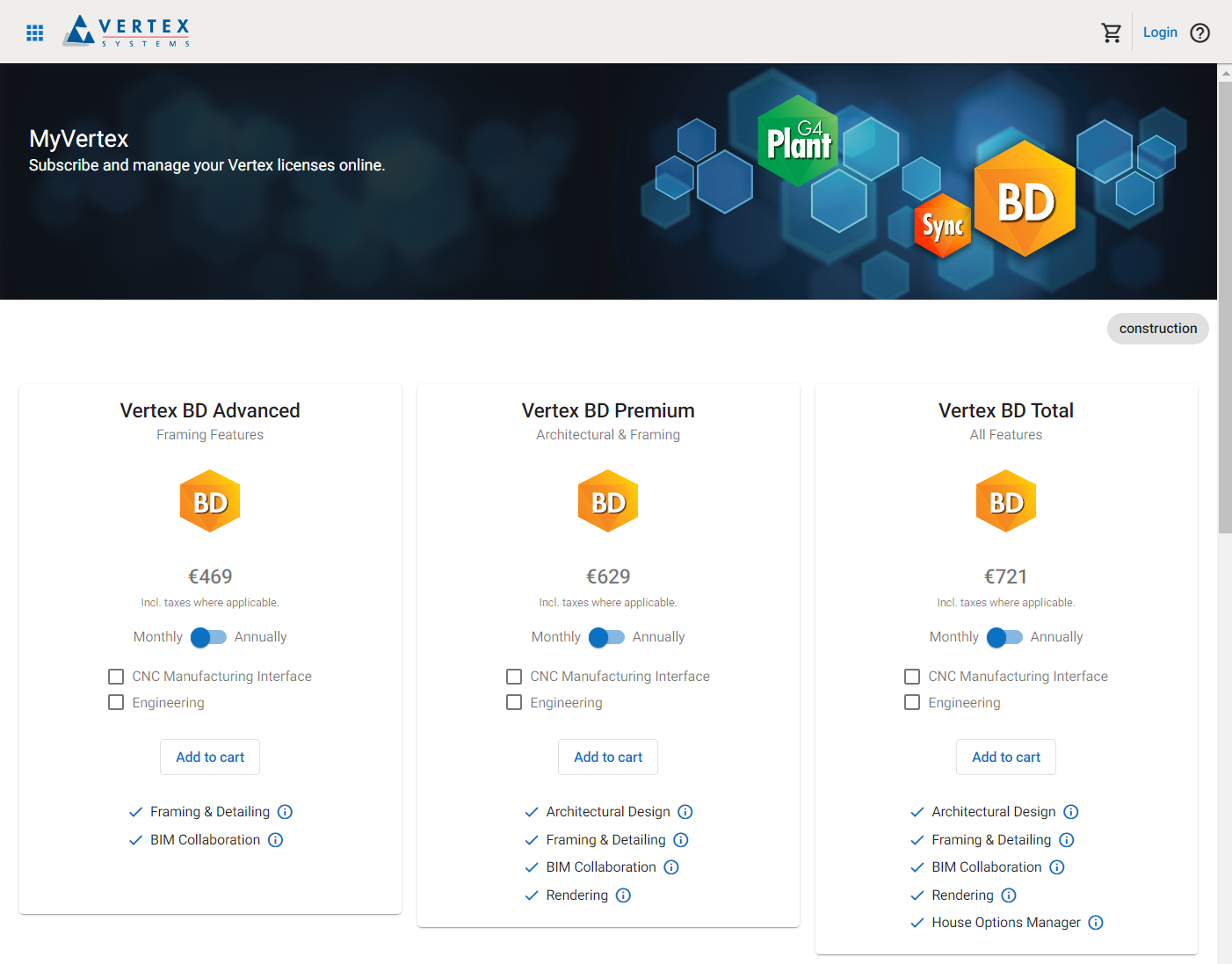
Task: Show info for Advanced BIM Collaboration
Action: (276, 840)
